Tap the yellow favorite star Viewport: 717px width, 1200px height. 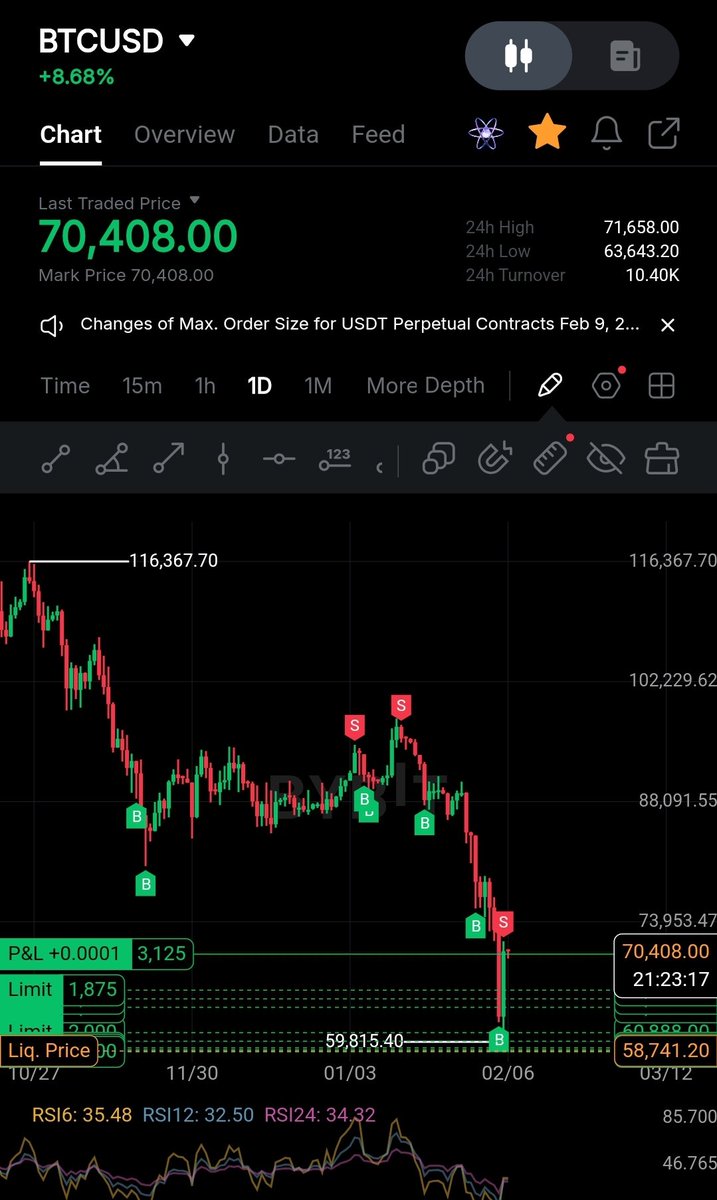547,132
